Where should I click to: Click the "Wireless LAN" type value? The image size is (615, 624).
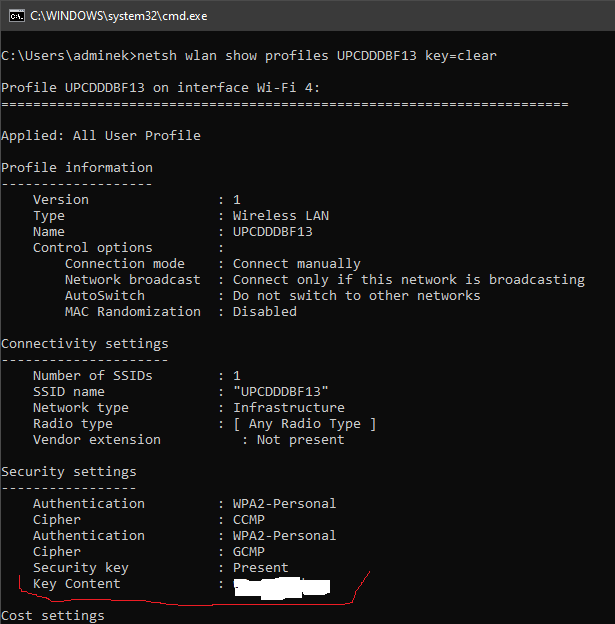point(280,215)
